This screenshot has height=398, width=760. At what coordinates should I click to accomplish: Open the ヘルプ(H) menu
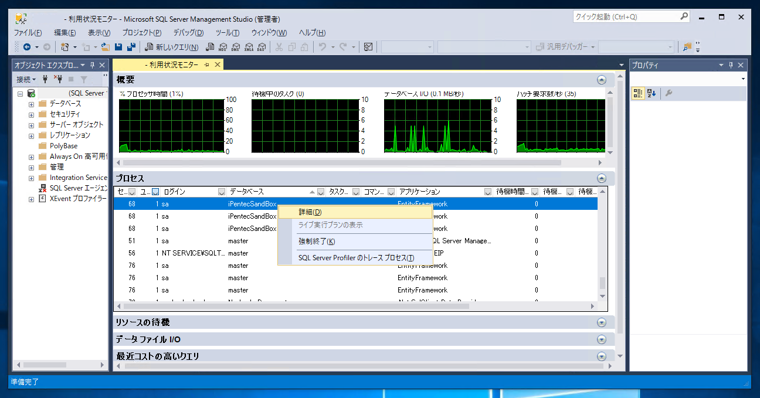point(312,32)
